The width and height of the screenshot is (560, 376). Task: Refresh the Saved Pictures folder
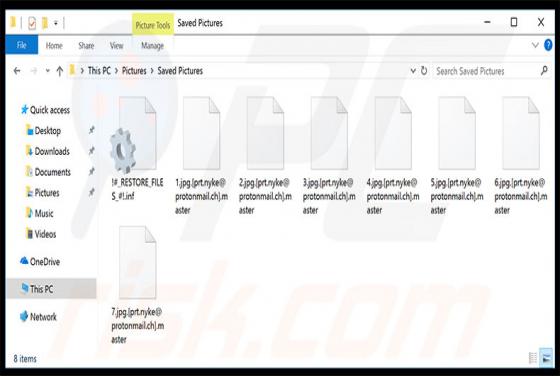[x=424, y=71]
